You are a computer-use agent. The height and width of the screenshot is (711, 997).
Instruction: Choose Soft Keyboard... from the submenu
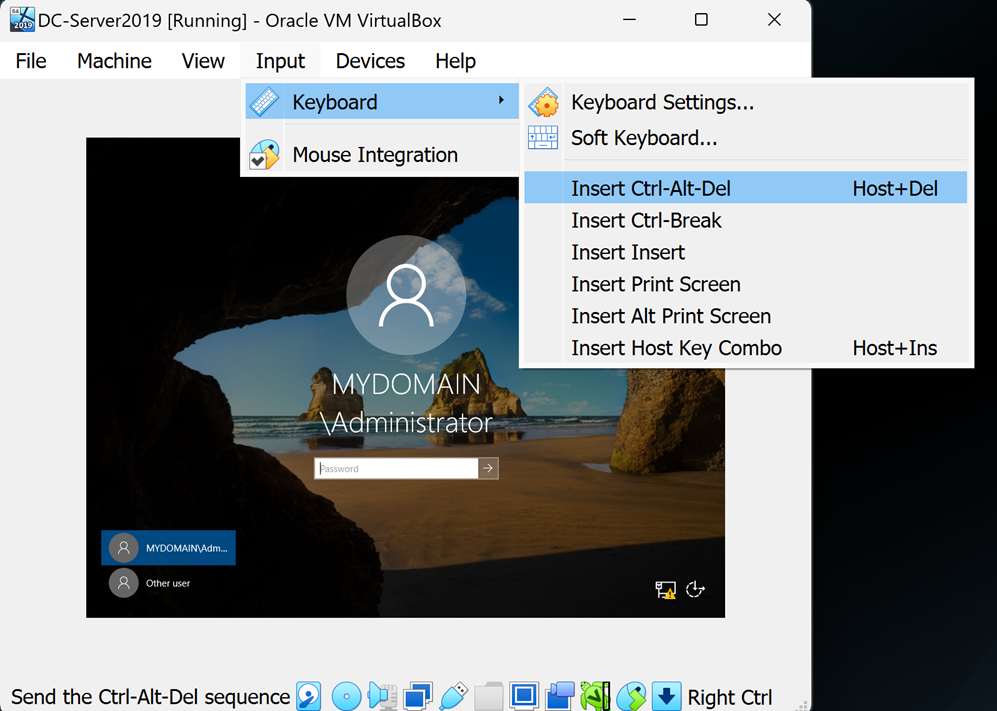pos(644,138)
